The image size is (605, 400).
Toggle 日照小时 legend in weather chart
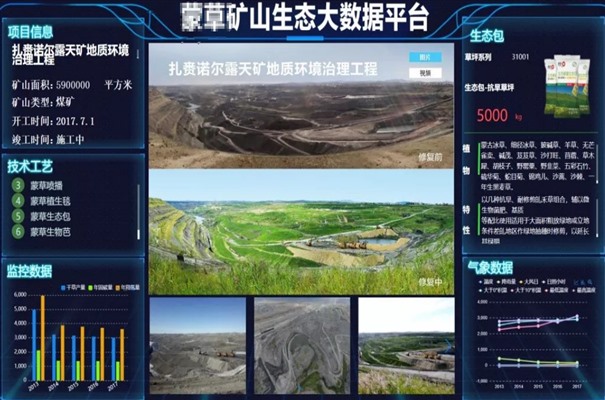(x=554, y=282)
